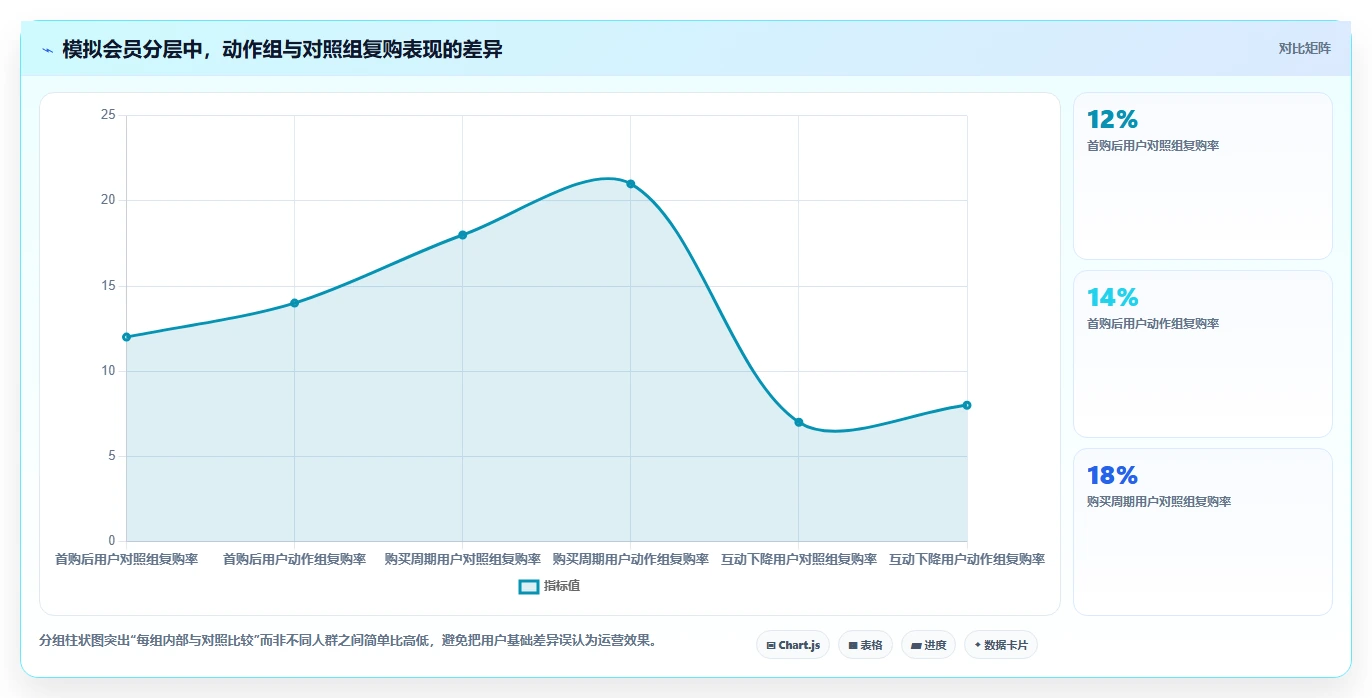Click the data point for 购买周期用户对照组复购率
The width and height of the screenshot is (1372, 698).
[462, 235]
